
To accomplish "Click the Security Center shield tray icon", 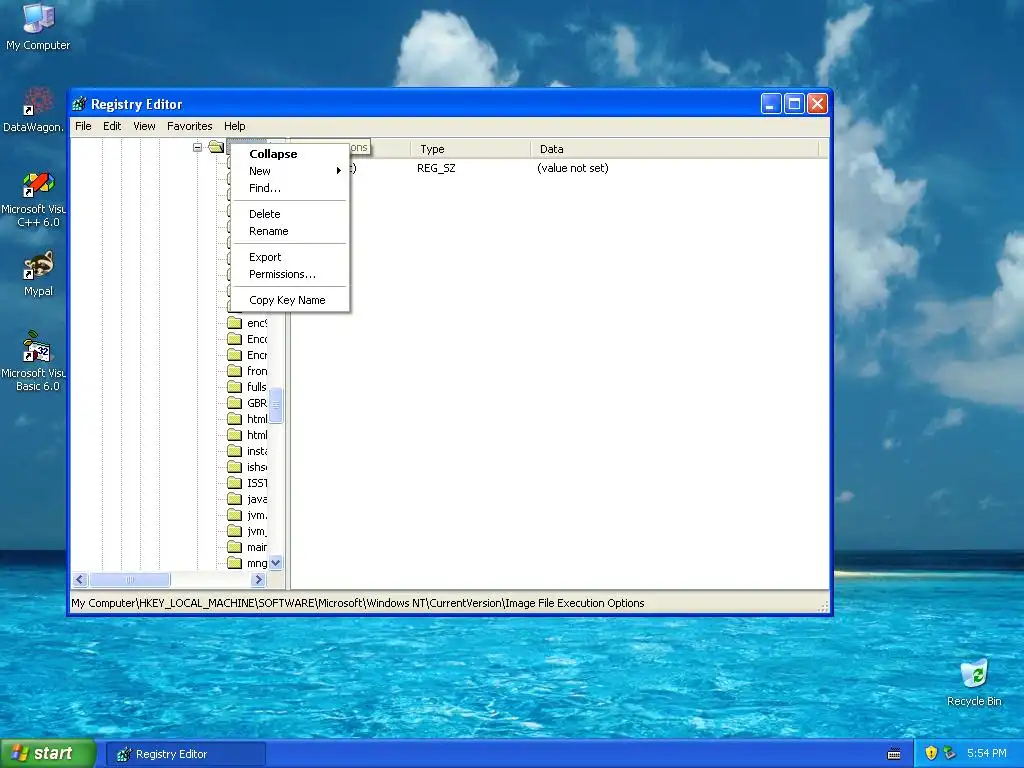I will (931, 753).
